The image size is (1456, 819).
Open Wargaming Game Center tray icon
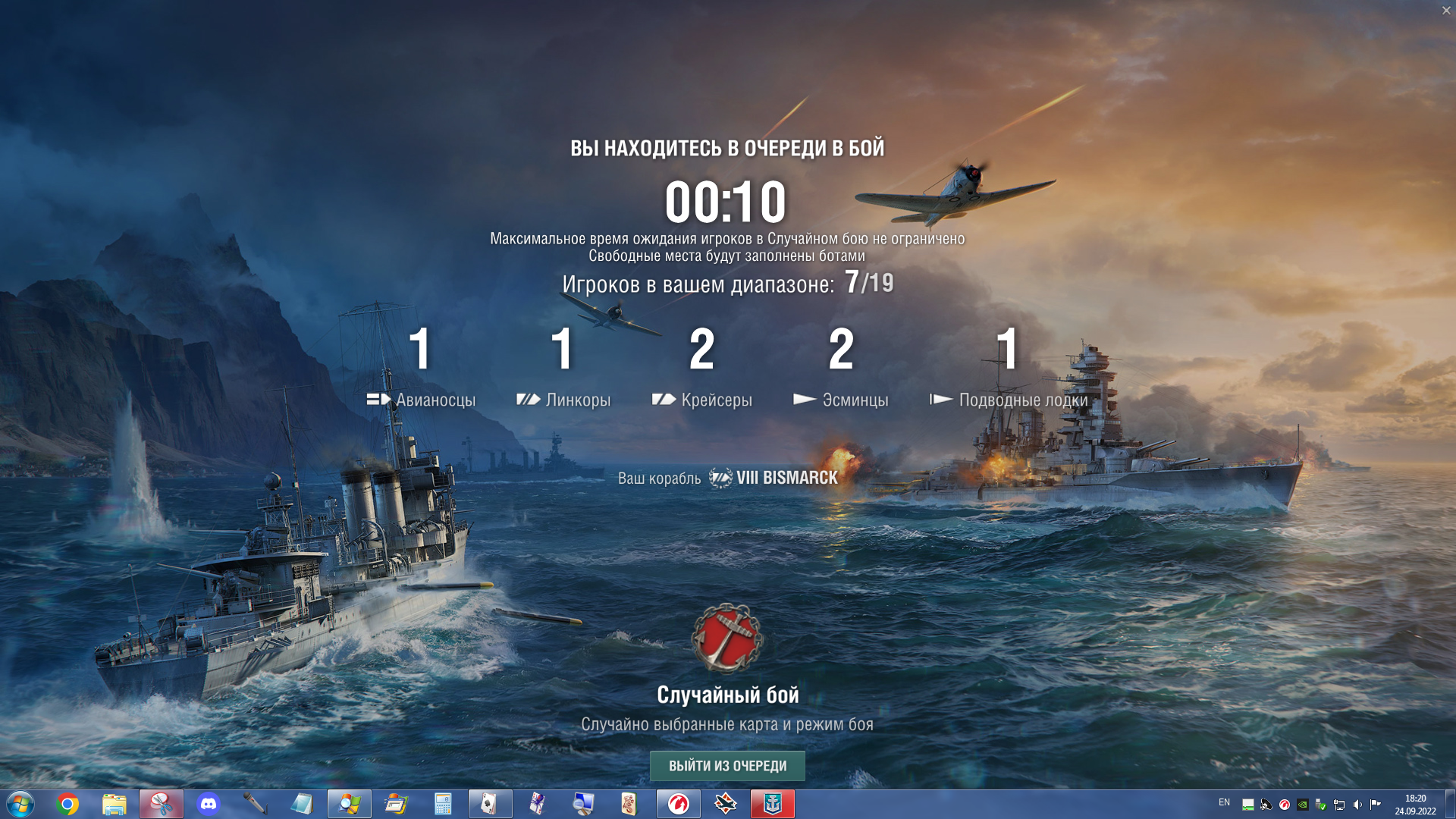tap(1284, 805)
